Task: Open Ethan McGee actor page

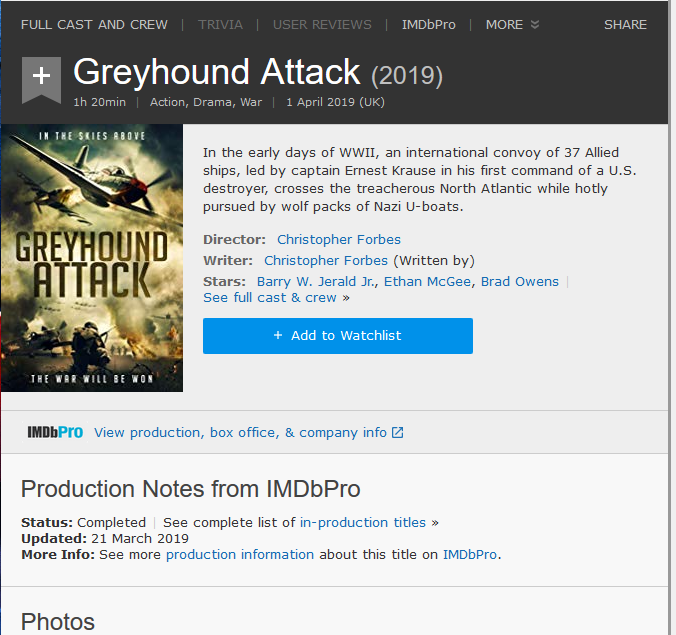Action: tap(428, 282)
